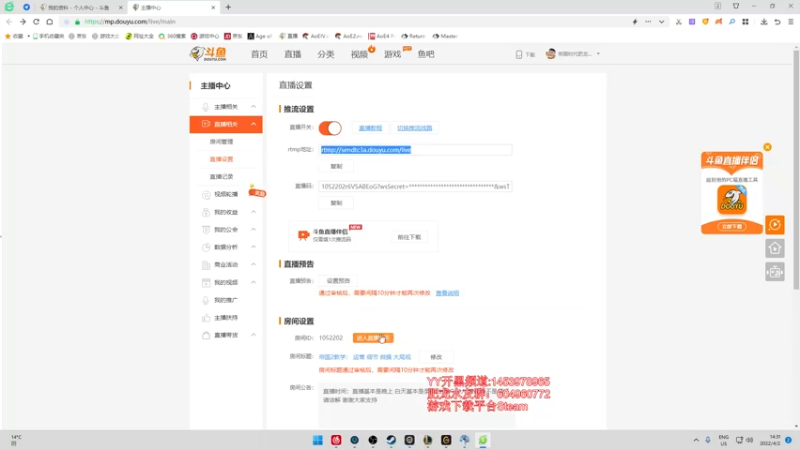The height and width of the screenshot is (450, 800).
Task: Click the microphone icon beside 主播相关
Action: (x=206, y=107)
